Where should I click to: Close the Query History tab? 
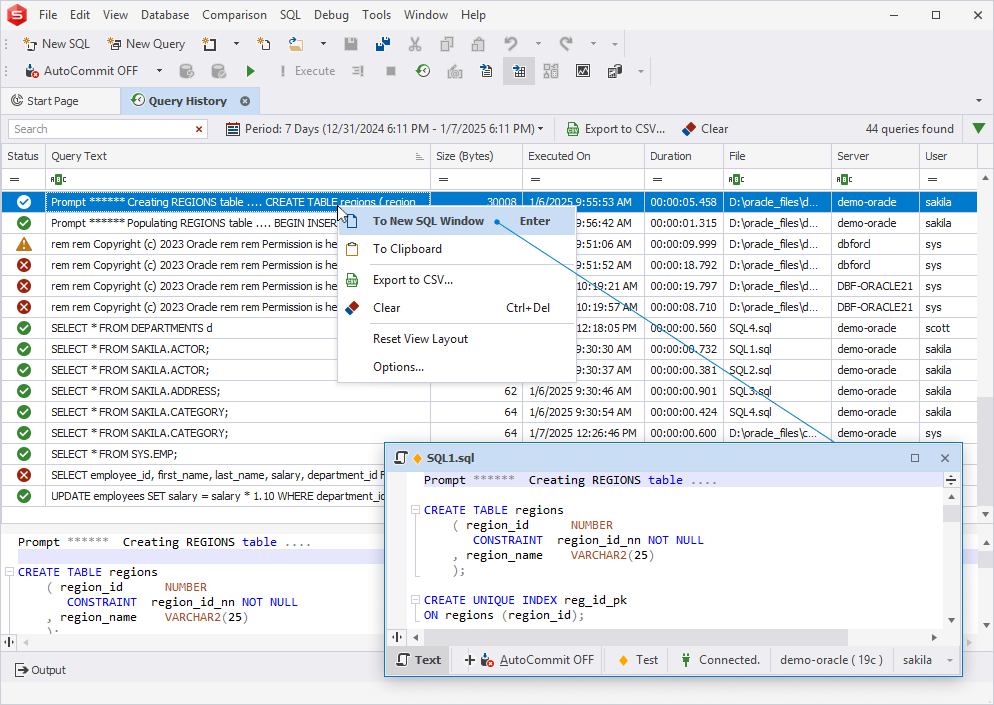coord(245,101)
